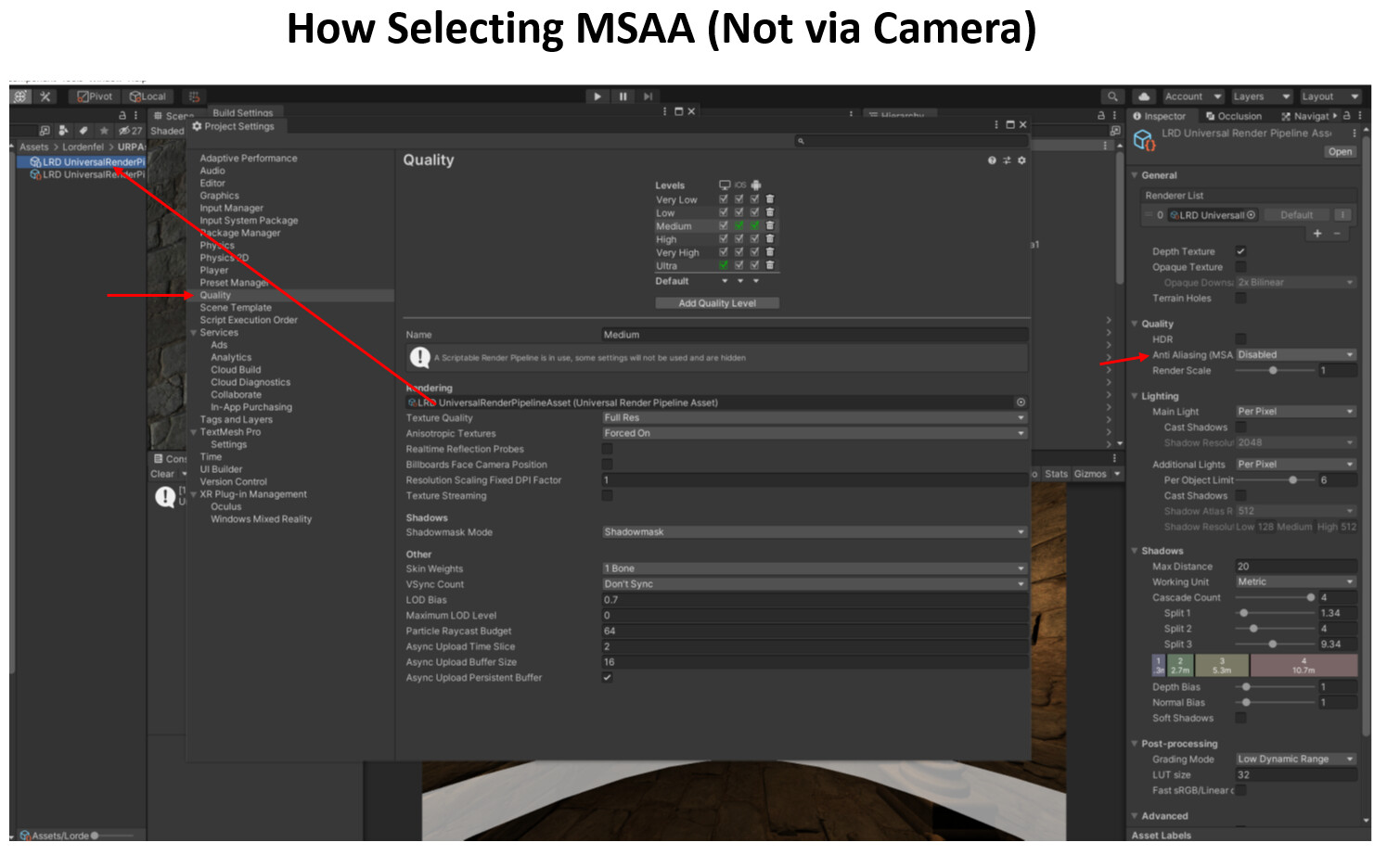
Task: Select the Local orientation toggle
Action: coord(148,96)
